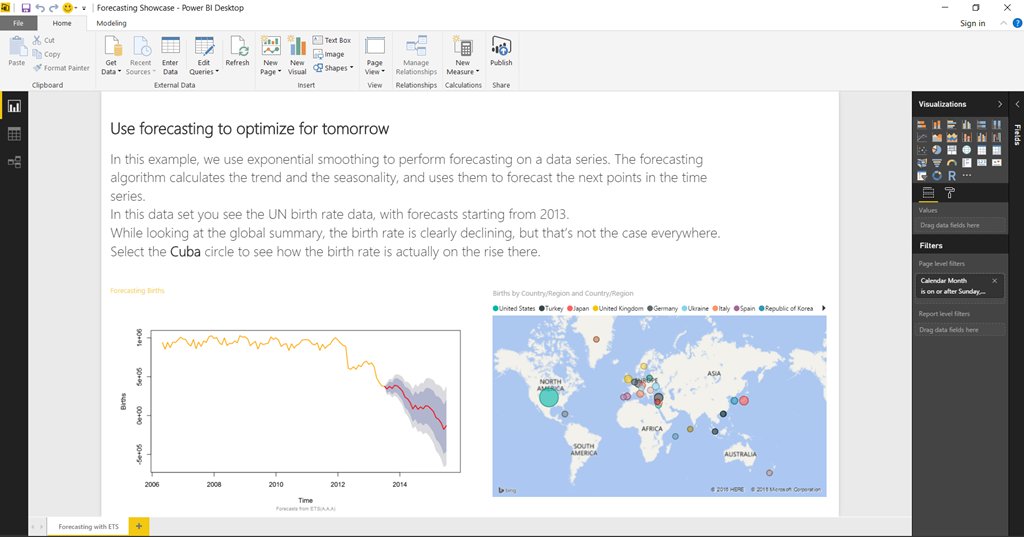Switch to the Modeling ribbon tab

click(112, 23)
